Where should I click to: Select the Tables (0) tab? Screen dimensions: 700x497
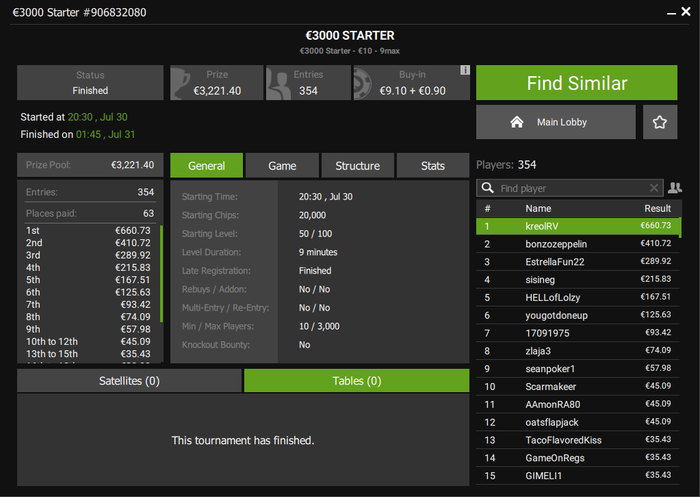357,381
